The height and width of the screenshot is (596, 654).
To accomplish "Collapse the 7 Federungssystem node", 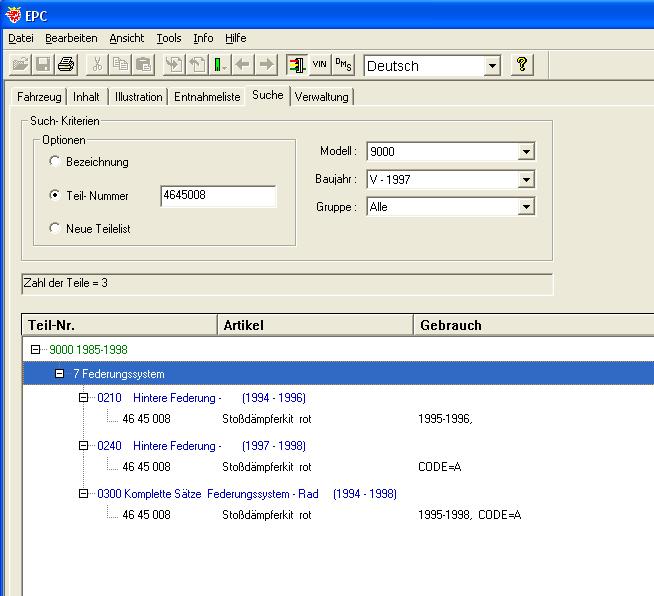I will point(60,374).
